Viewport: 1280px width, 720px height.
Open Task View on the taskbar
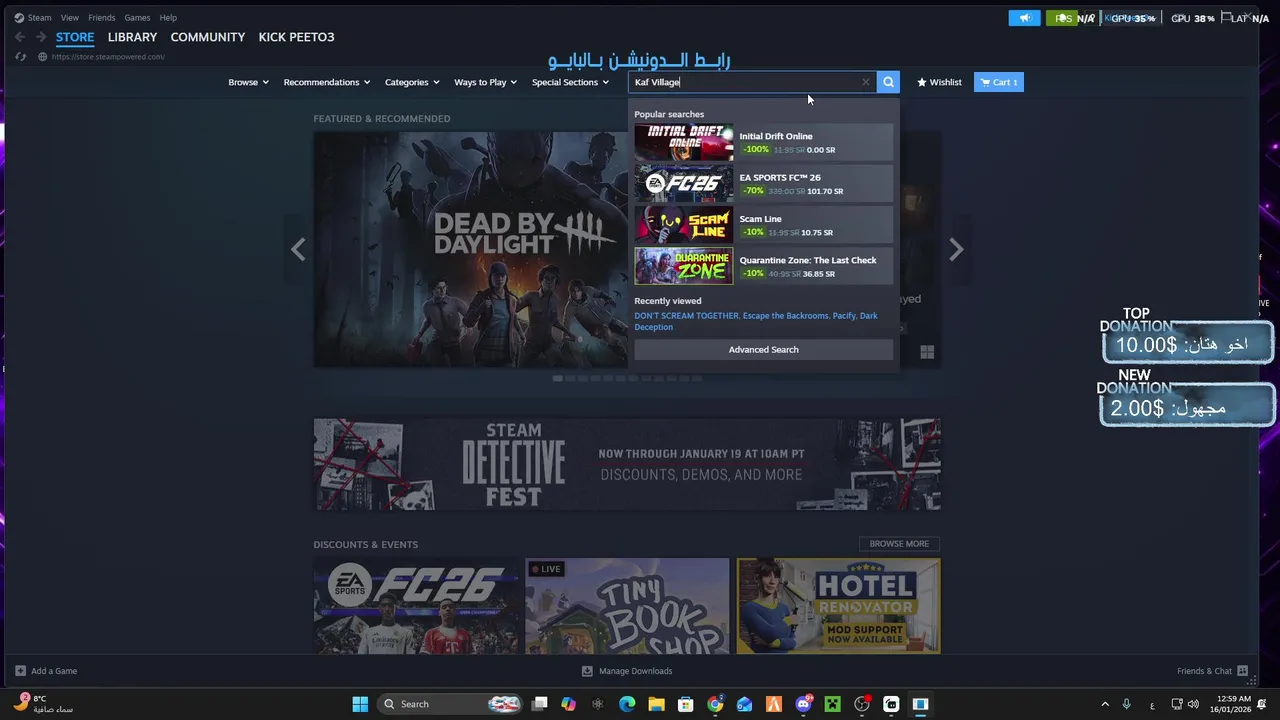click(x=540, y=704)
